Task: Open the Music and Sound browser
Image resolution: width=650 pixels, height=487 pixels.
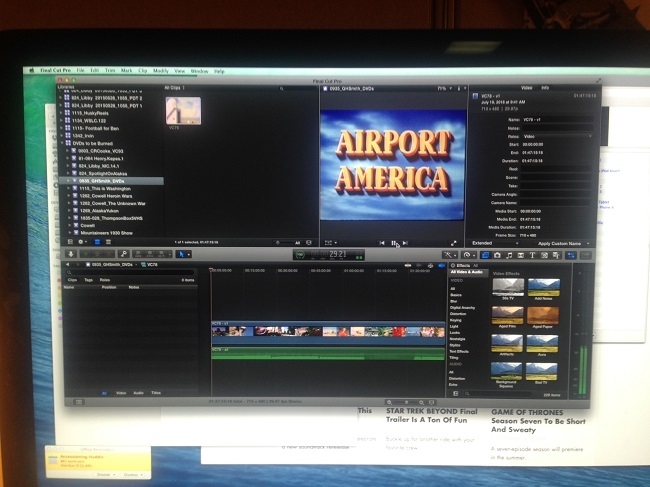Action: click(x=509, y=256)
